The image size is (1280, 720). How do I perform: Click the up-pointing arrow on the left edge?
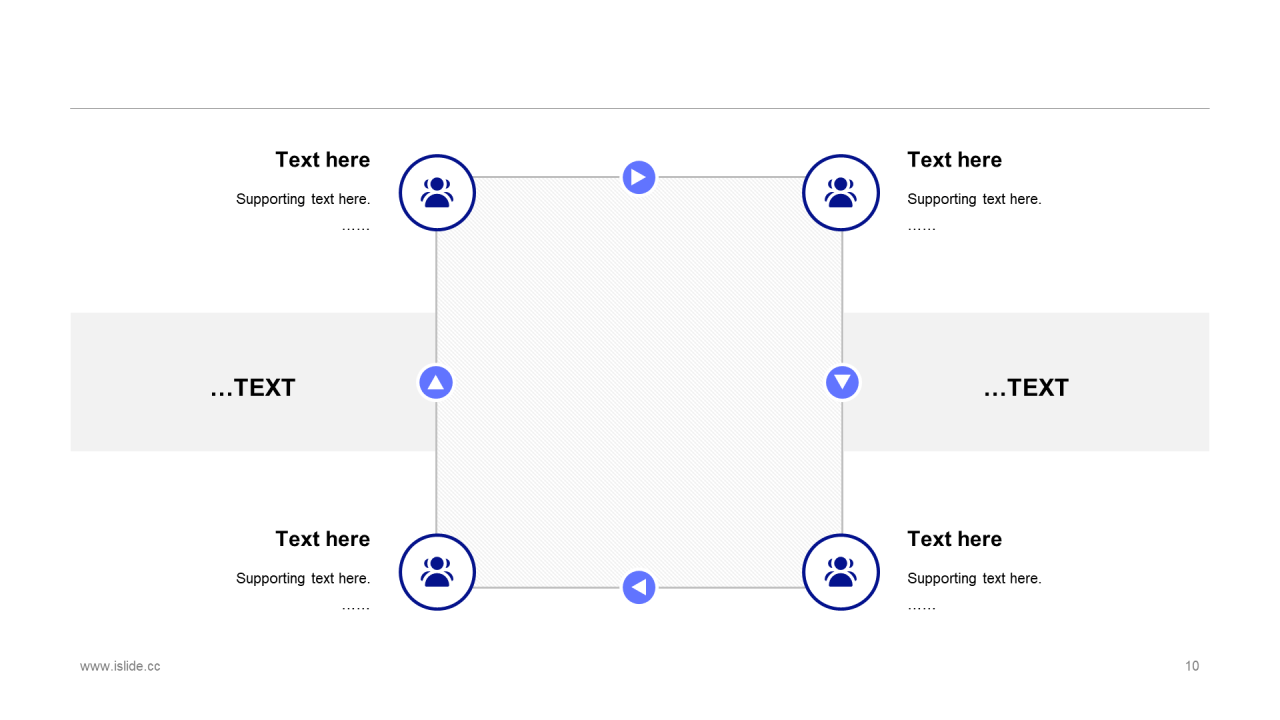[x=435, y=382]
